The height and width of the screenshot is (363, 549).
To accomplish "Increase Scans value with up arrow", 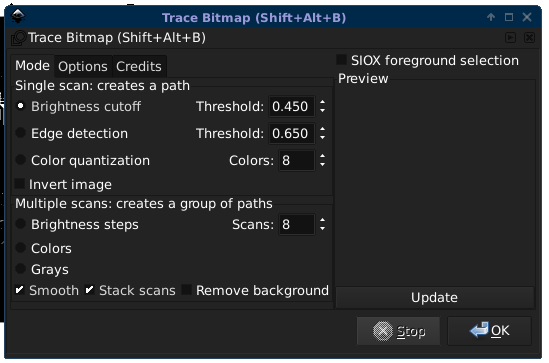I will pos(322,220).
